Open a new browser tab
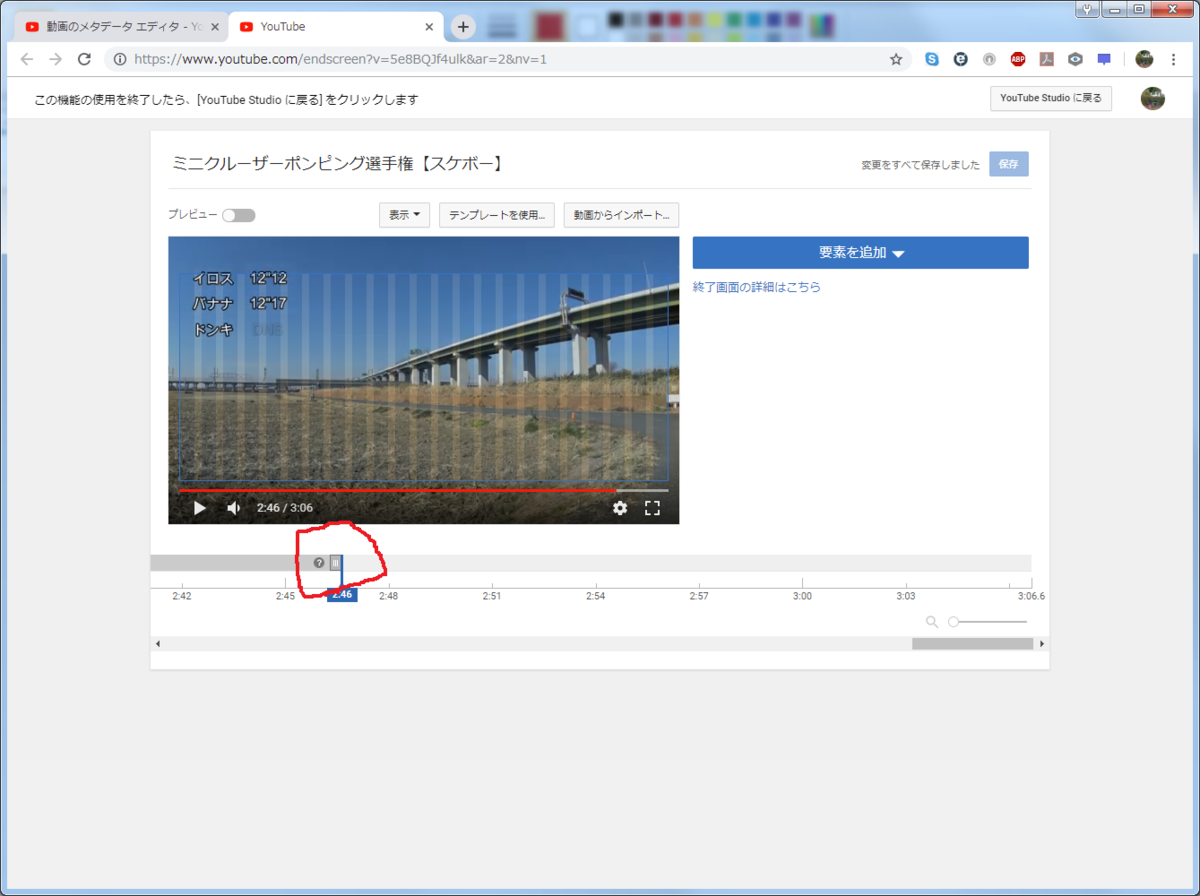Image resolution: width=1200 pixels, height=896 pixels. 463,27
